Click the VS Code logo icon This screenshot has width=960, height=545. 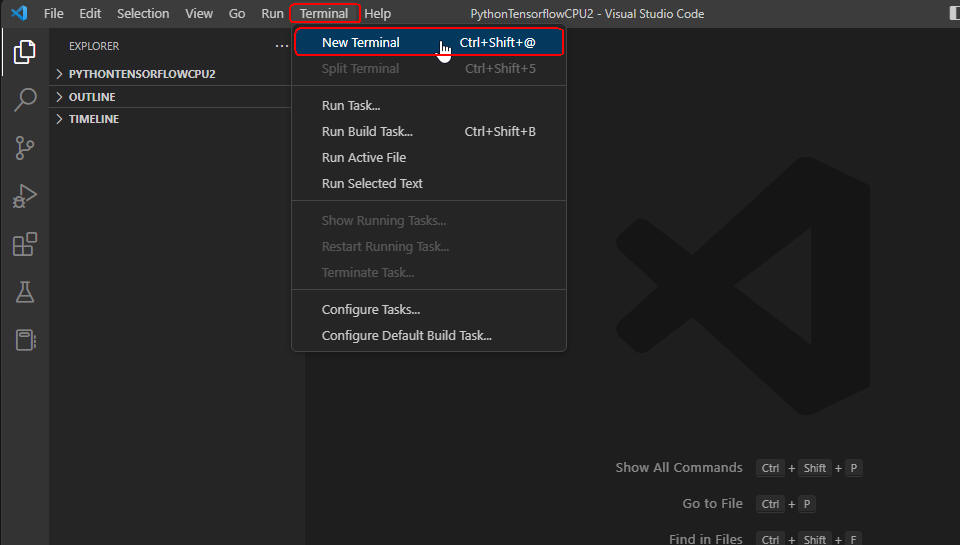(19, 13)
